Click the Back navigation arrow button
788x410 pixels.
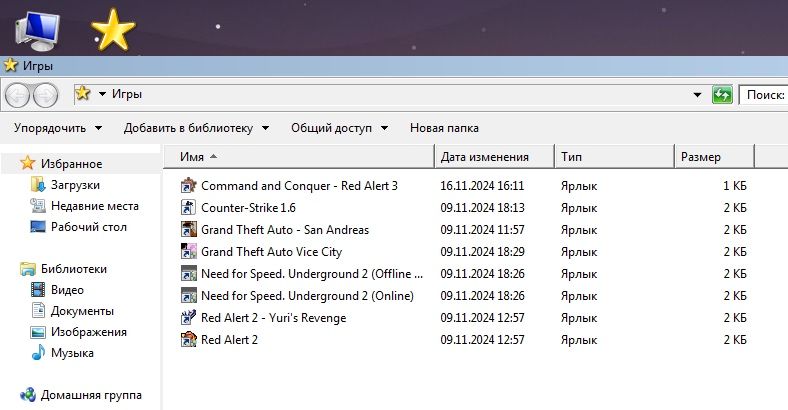[18, 95]
